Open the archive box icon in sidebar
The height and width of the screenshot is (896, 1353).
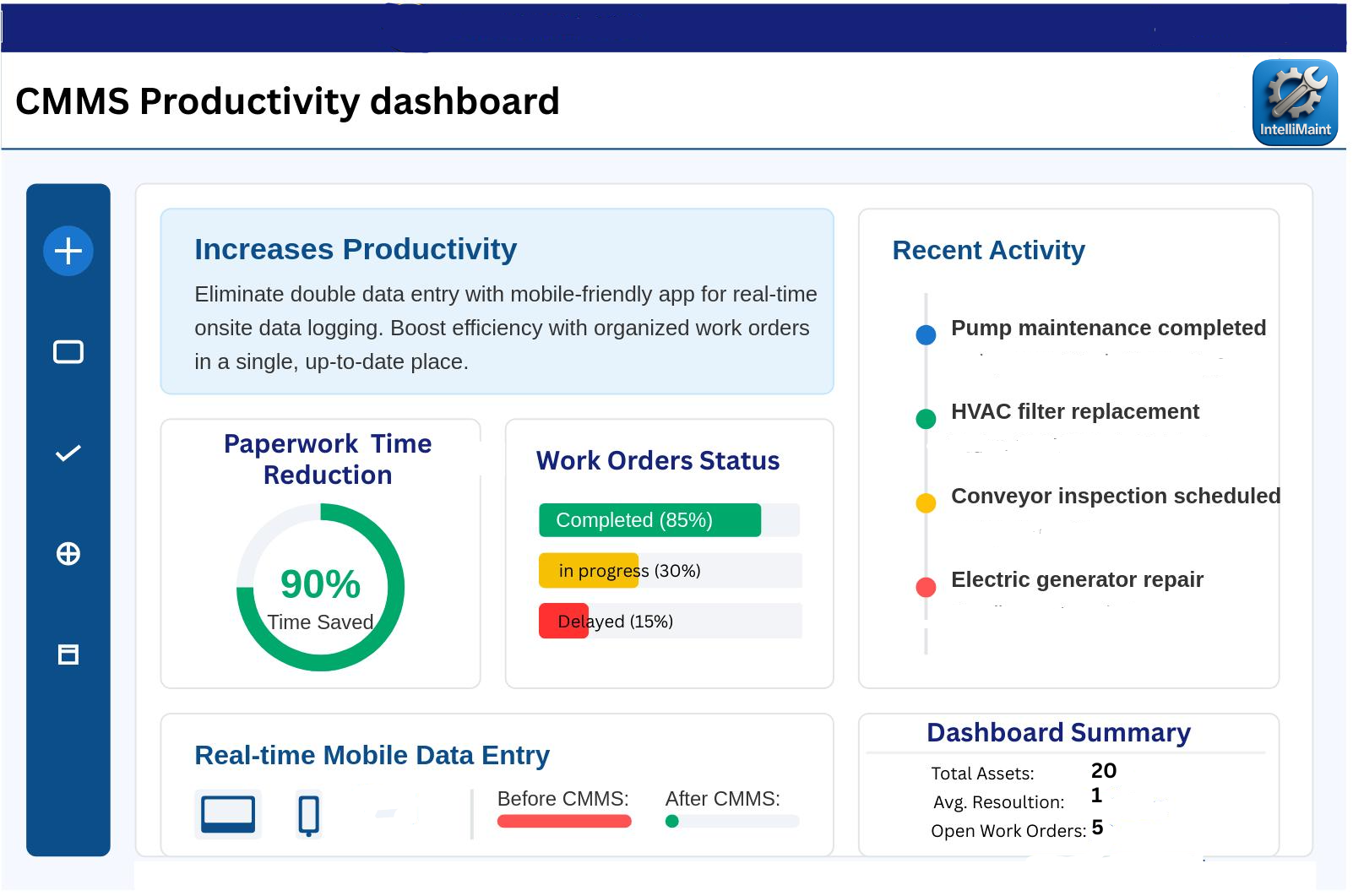click(x=68, y=654)
